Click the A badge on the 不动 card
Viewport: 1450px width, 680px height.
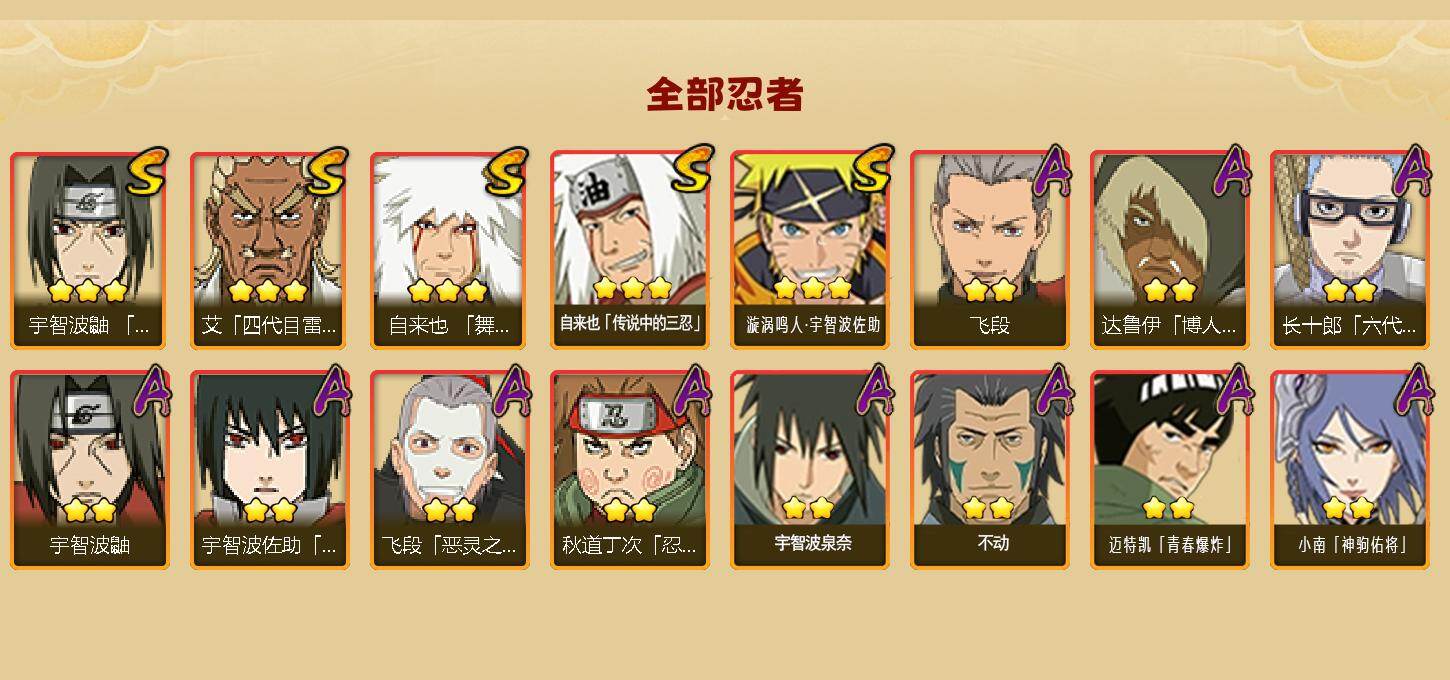tap(1051, 391)
